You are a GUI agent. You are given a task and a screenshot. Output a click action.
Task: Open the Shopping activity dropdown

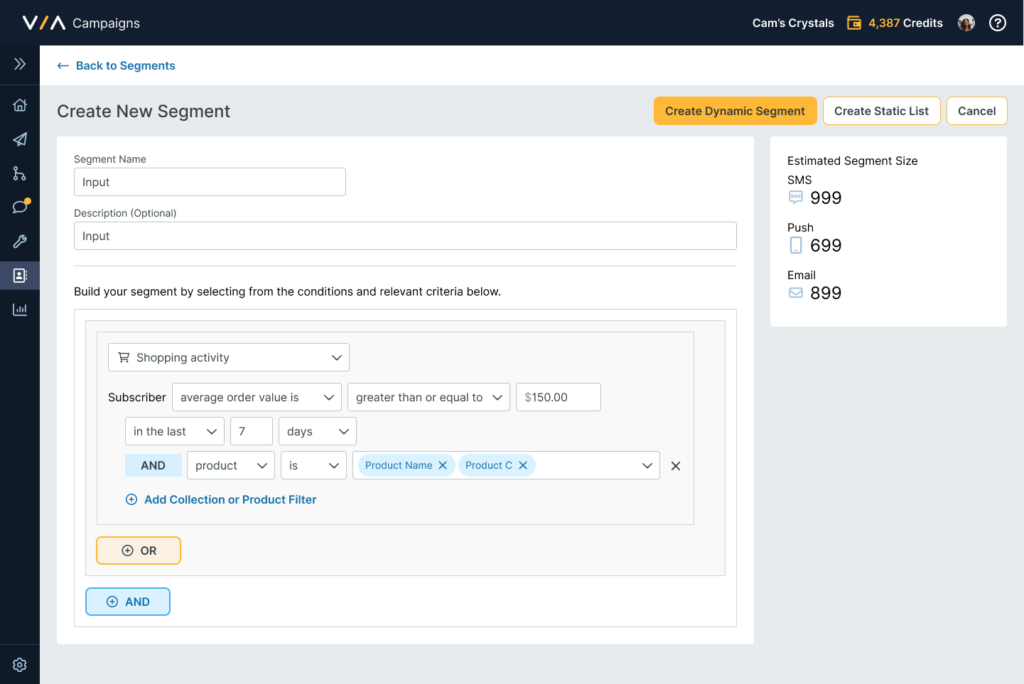[x=228, y=357]
